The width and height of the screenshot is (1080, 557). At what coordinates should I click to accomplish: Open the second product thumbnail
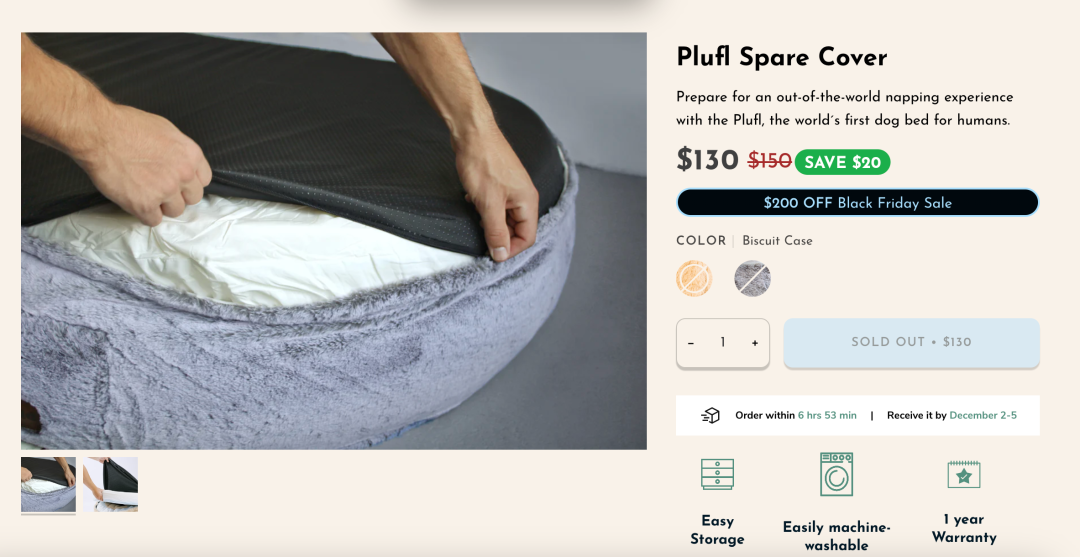click(x=110, y=485)
